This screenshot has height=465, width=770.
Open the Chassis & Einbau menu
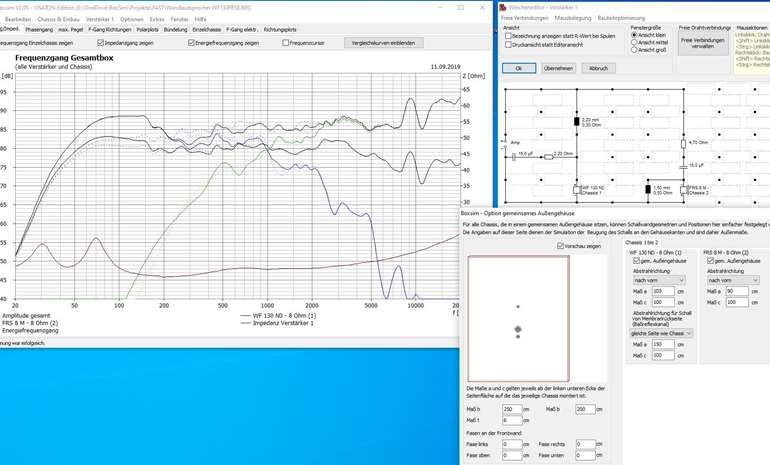[59, 19]
